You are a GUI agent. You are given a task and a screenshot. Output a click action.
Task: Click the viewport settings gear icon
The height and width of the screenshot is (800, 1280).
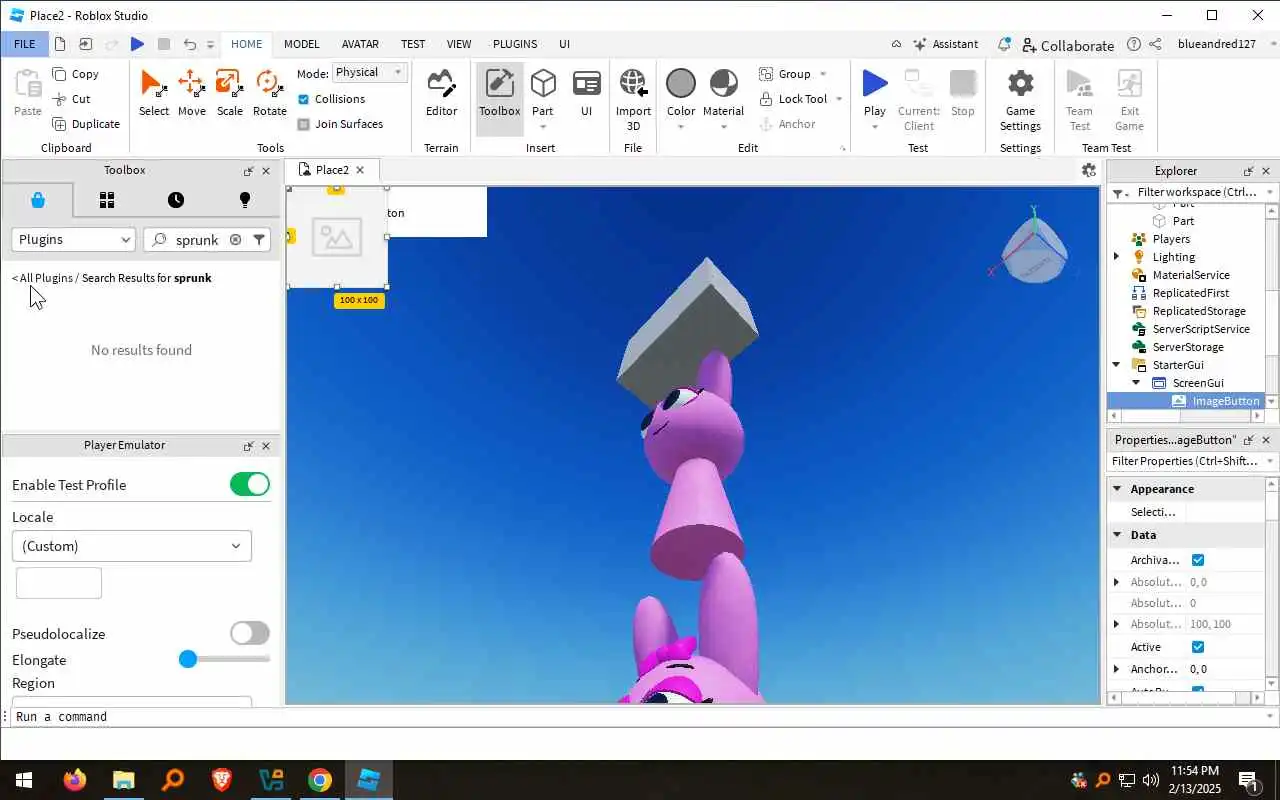1089,170
